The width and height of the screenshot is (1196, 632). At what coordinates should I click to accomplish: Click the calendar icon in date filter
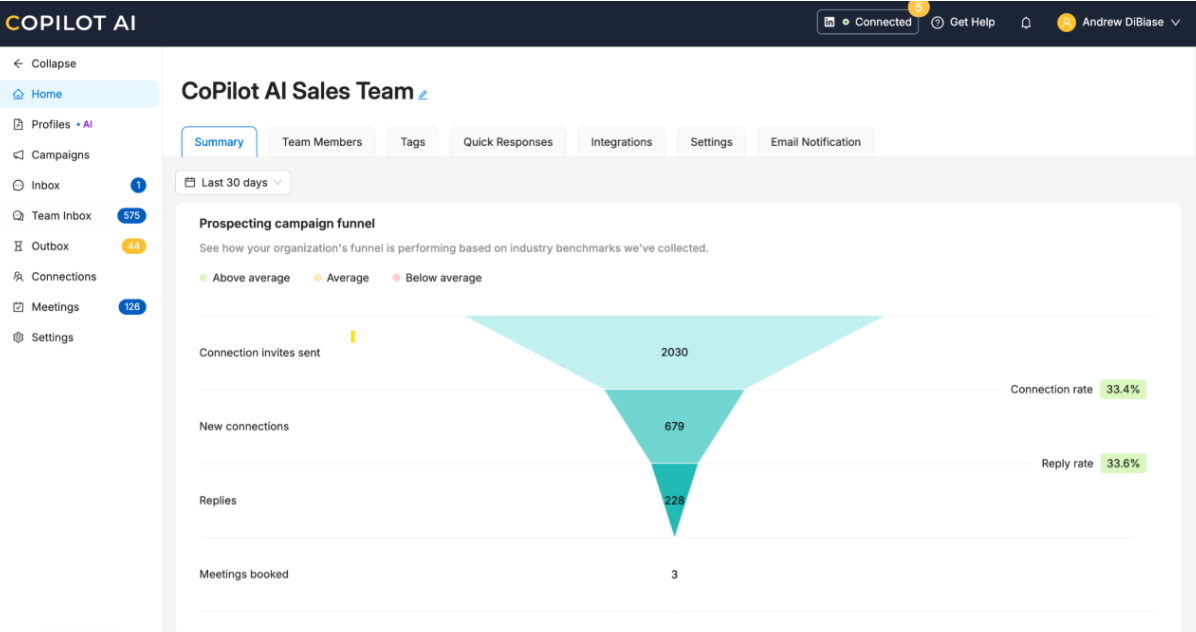pos(190,182)
